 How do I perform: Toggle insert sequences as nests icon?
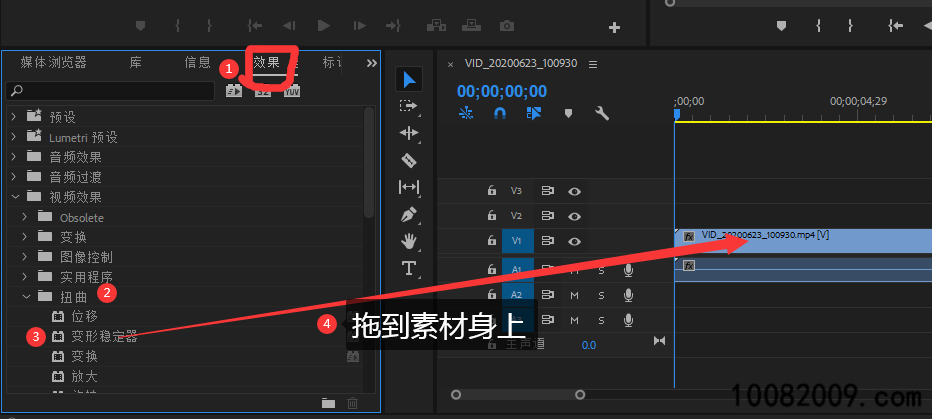(466, 113)
